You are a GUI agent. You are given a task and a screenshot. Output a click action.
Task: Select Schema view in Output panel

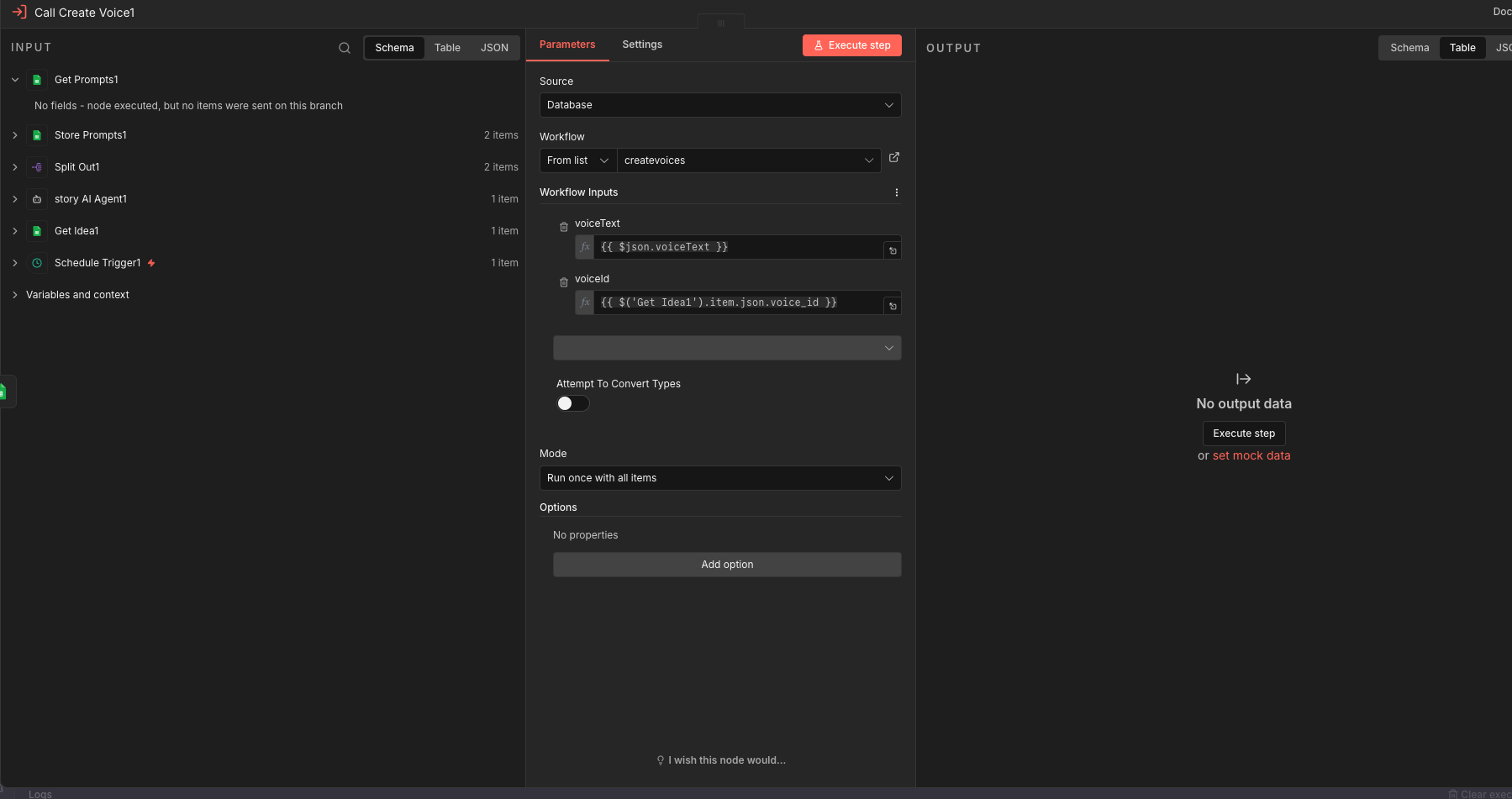tap(1409, 48)
